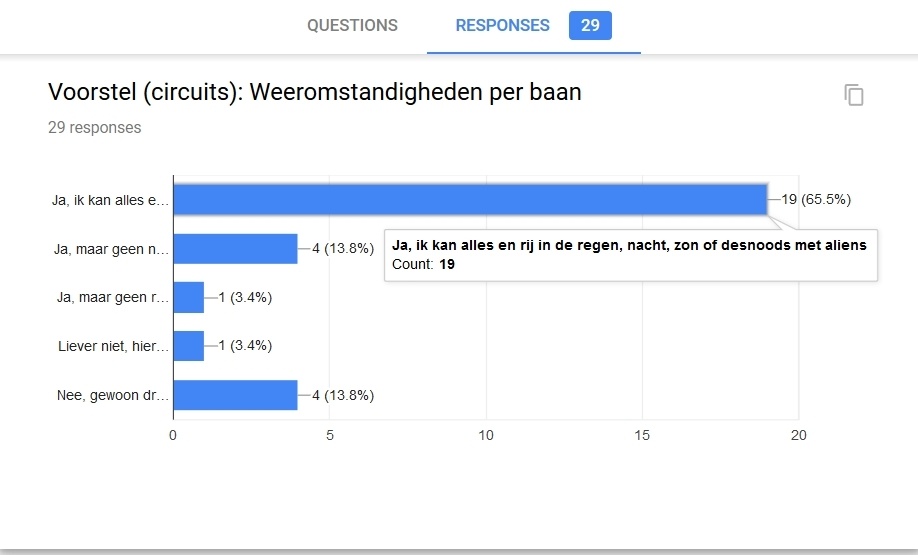This screenshot has width=918, height=555.
Task: Copy the chart using the copy icon
Action: tap(853, 95)
